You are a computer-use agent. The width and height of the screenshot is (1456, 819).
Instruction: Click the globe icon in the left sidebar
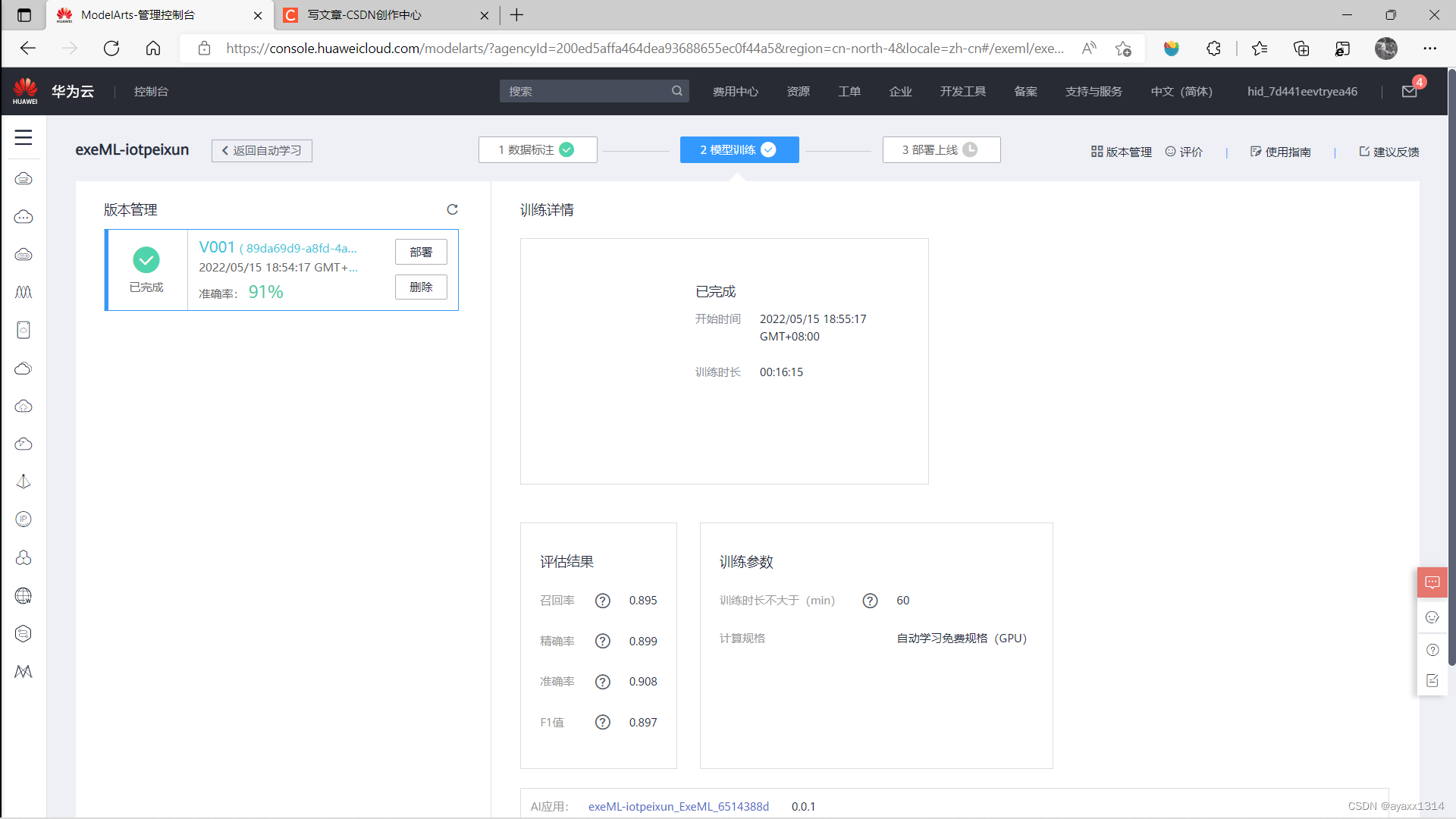pos(24,596)
